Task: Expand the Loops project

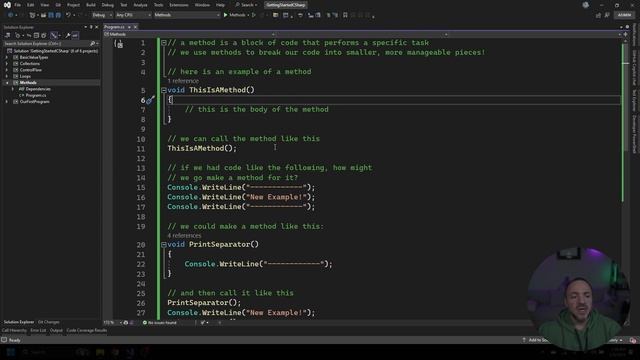Action: click(7, 76)
